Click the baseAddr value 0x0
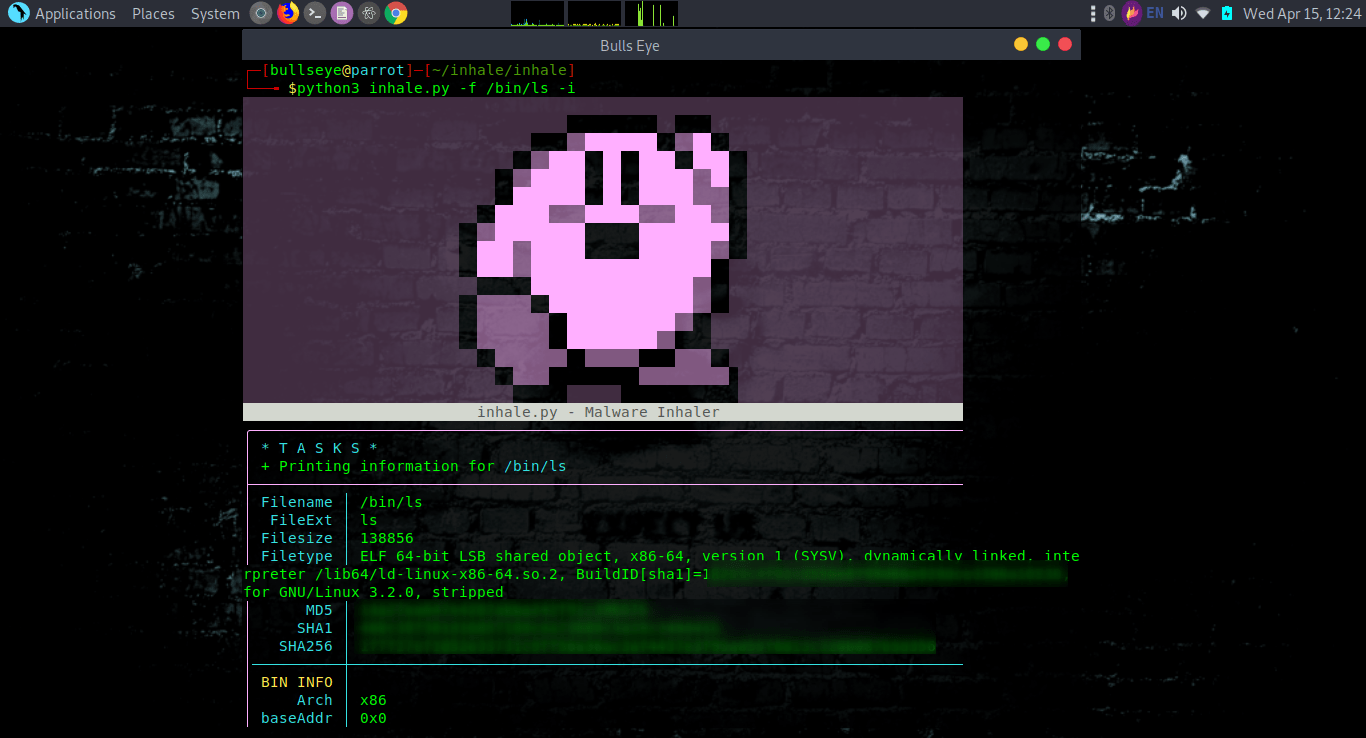Screen dimensions: 1366x738 tap(373, 718)
